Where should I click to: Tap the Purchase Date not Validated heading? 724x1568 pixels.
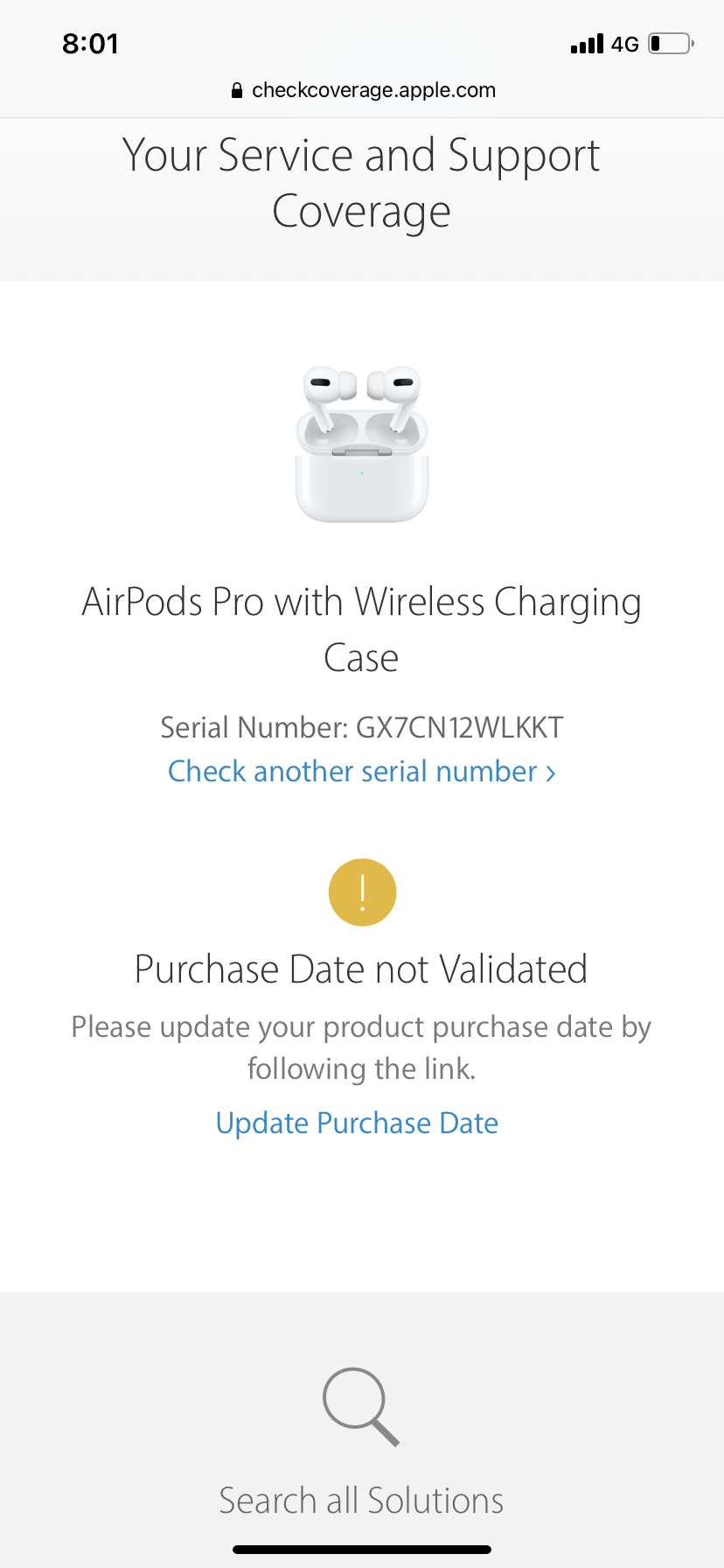(x=361, y=969)
